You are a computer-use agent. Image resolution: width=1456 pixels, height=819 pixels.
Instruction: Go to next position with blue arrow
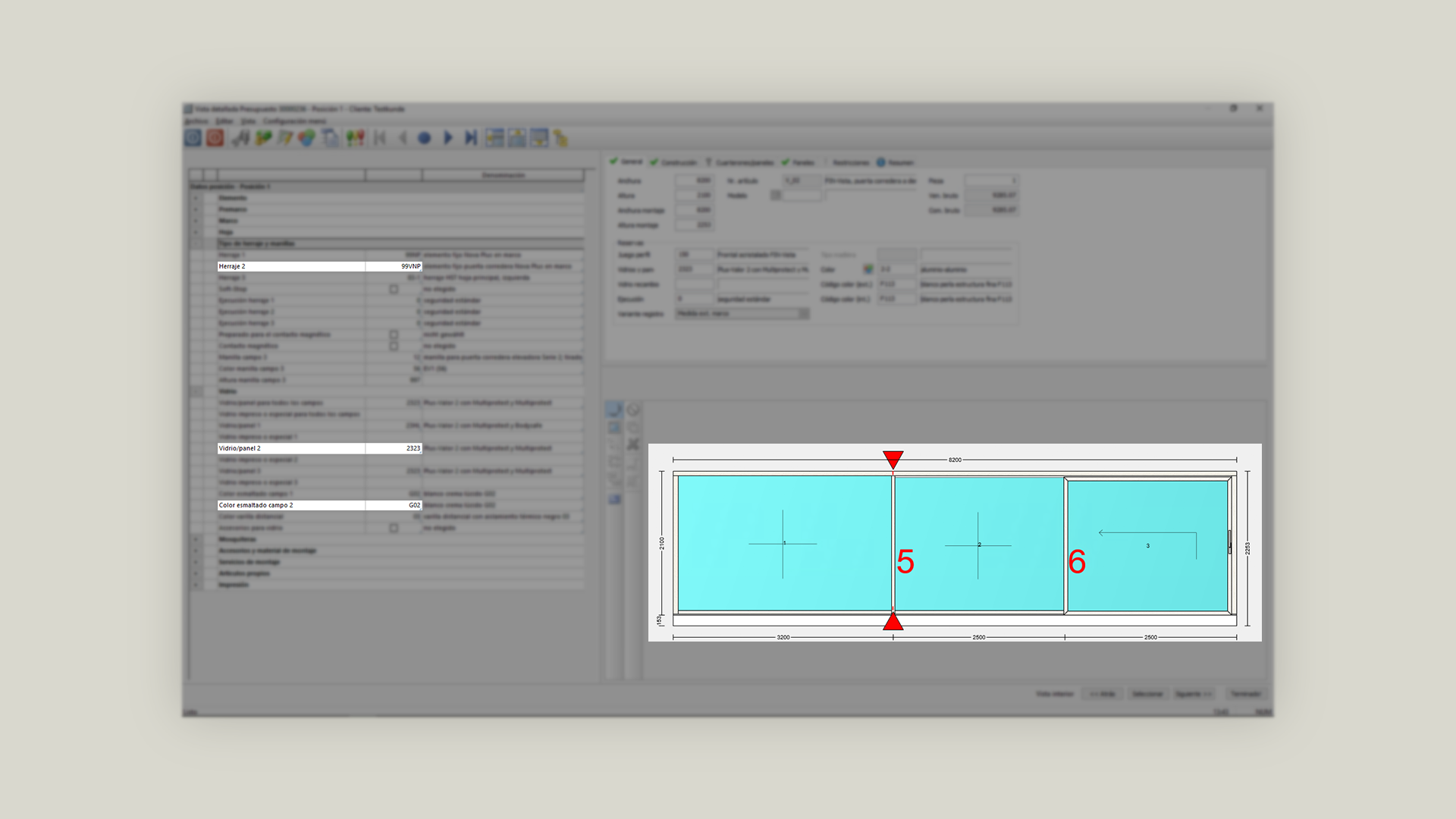point(448,138)
